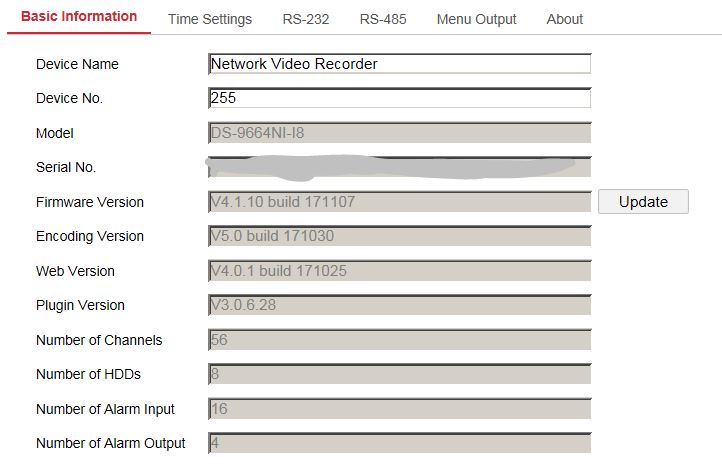Click the Device Name input field
This screenshot has height=467, width=722.
pyautogui.click(x=400, y=64)
